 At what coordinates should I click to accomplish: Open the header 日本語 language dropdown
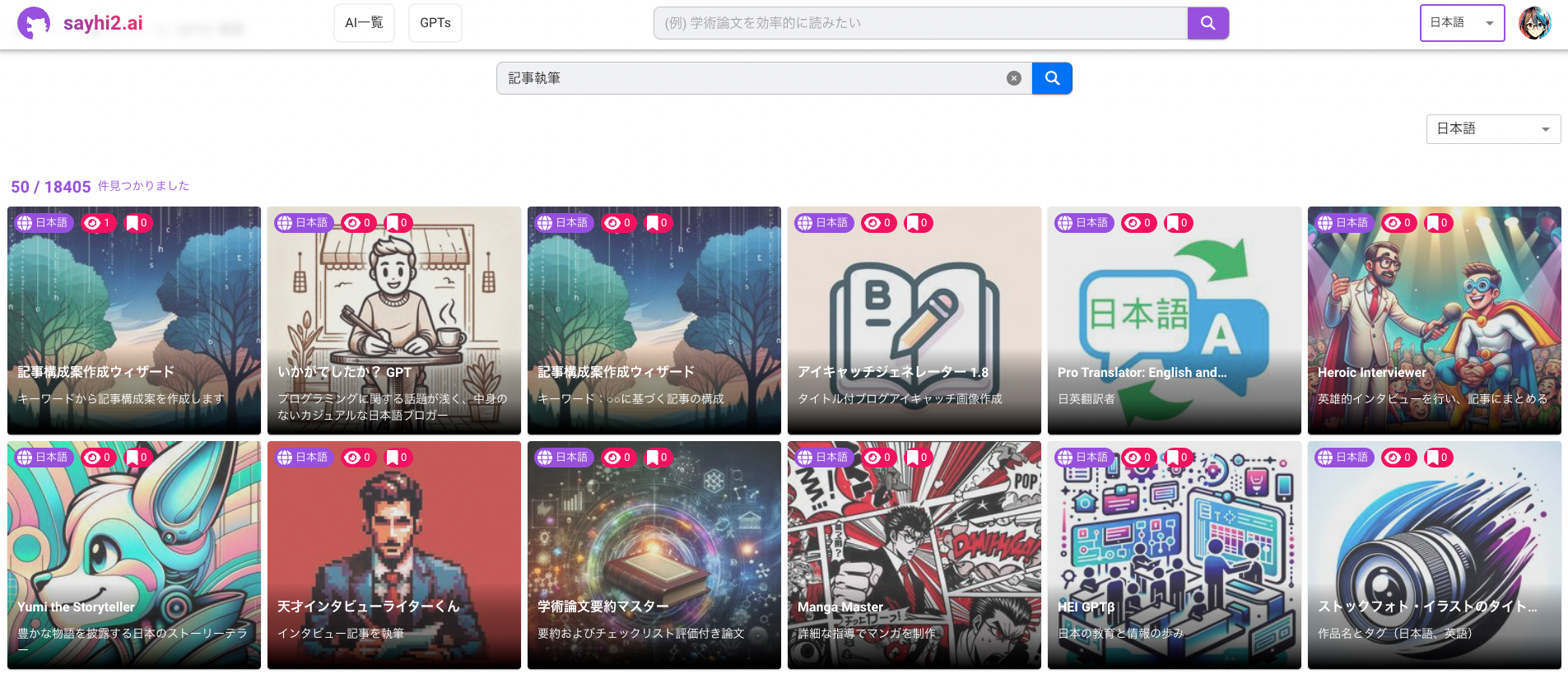(x=1462, y=23)
